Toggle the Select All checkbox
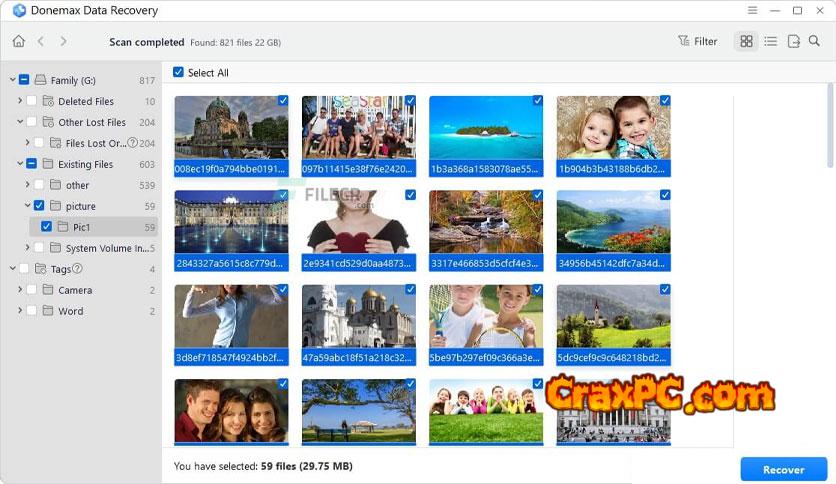836x484 pixels. pos(179,72)
